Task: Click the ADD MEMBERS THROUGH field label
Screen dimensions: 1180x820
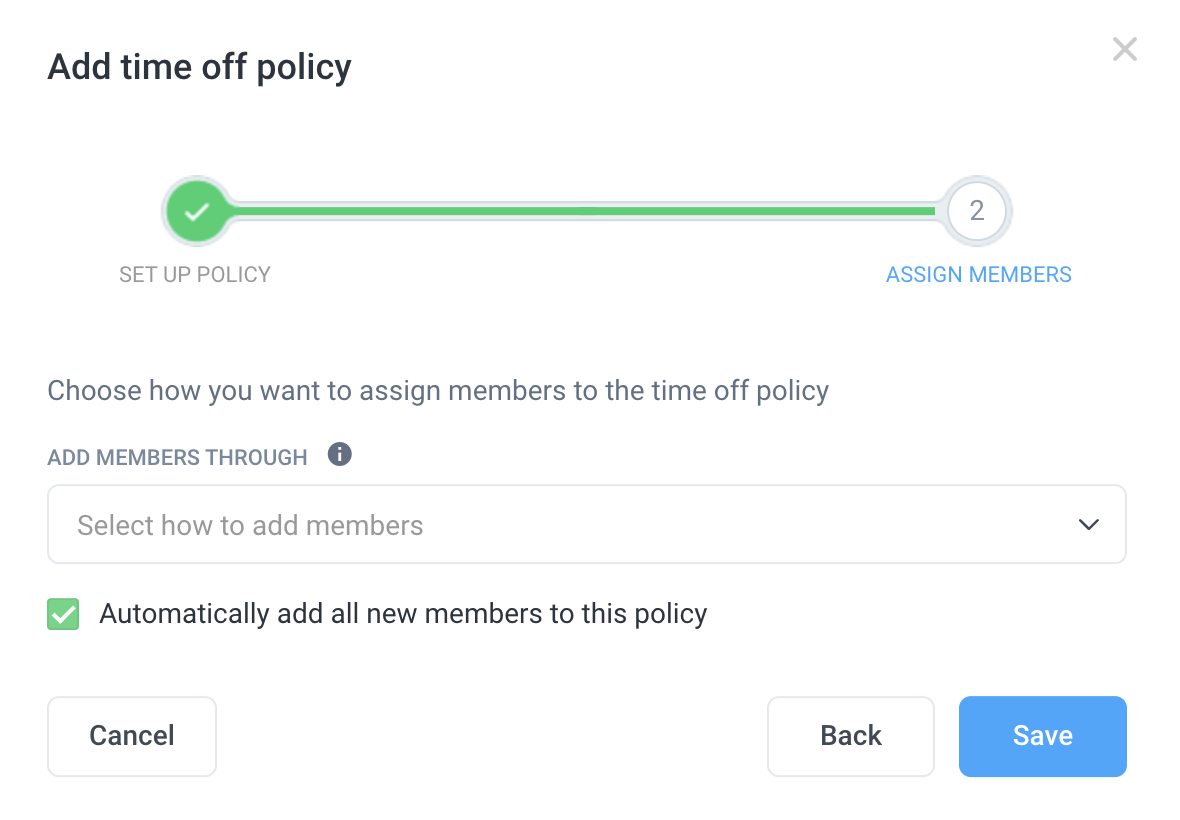Action: coord(177,457)
